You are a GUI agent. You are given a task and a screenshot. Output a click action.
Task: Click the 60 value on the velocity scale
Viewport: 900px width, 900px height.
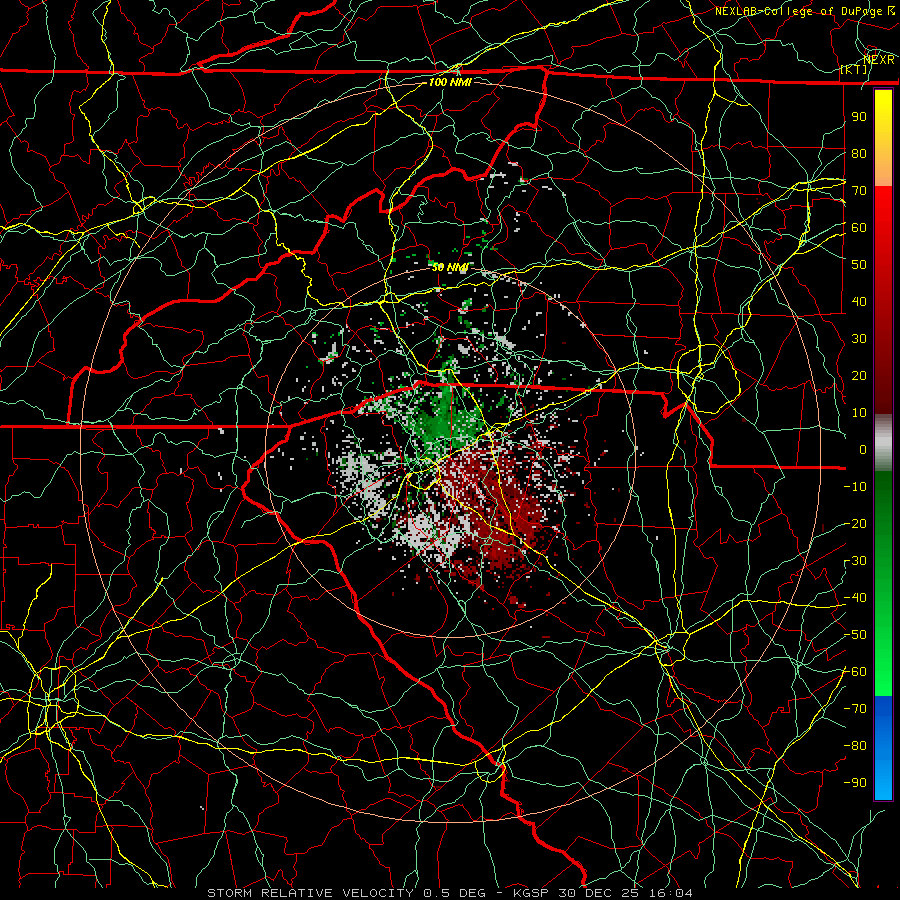(859, 227)
